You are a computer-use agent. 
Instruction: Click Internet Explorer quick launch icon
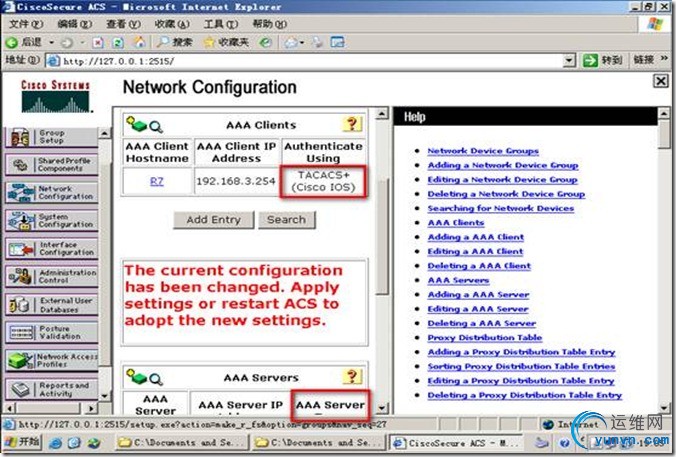55,443
